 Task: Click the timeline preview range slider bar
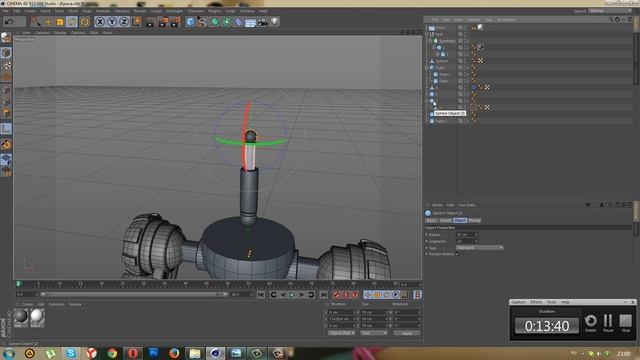[x=134, y=294]
